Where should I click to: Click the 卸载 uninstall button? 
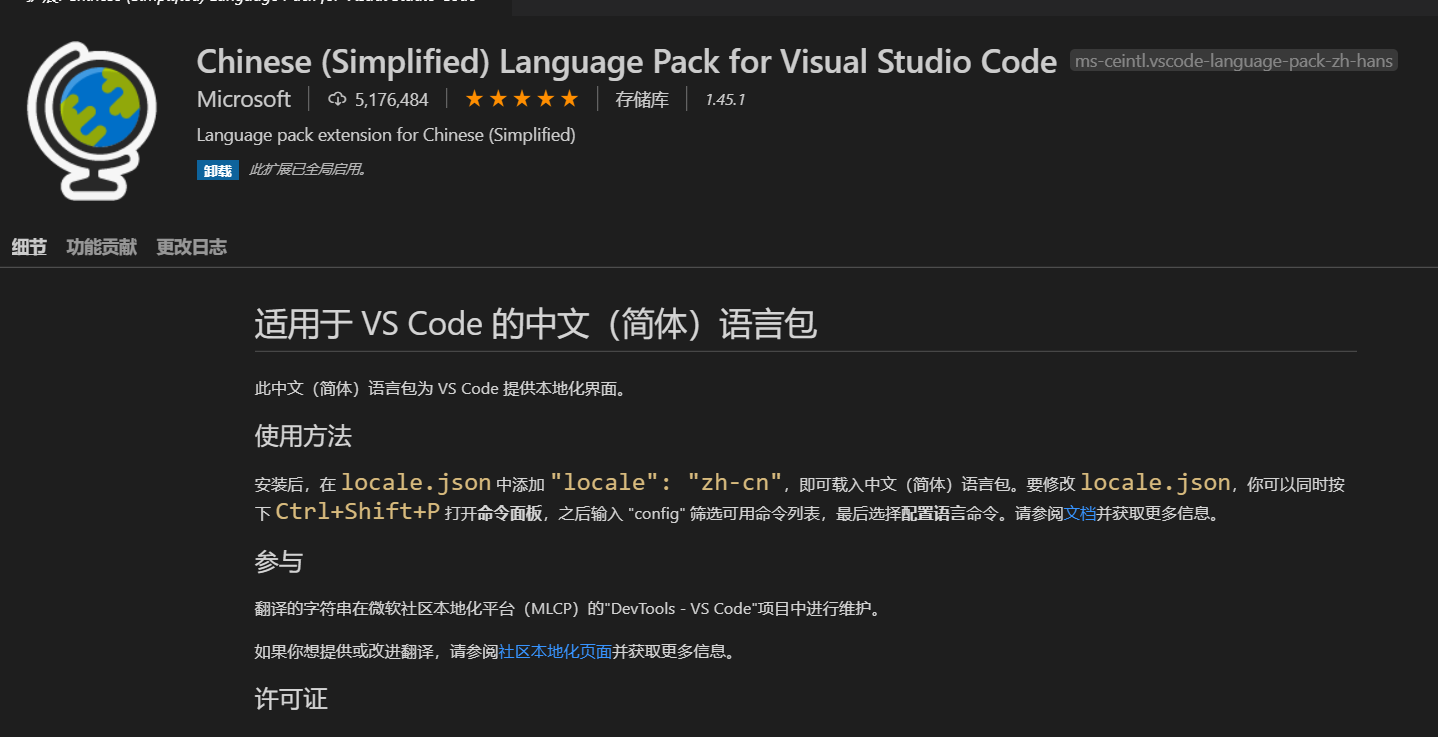tap(218, 170)
